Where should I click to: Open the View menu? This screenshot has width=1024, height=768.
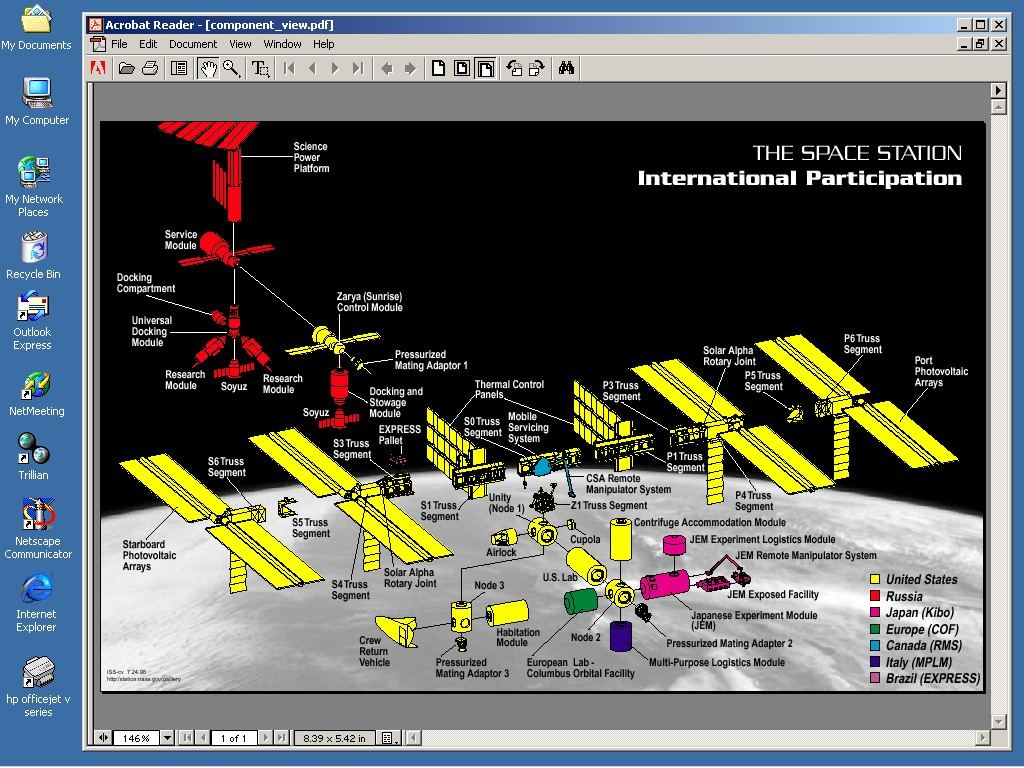click(240, 44)
